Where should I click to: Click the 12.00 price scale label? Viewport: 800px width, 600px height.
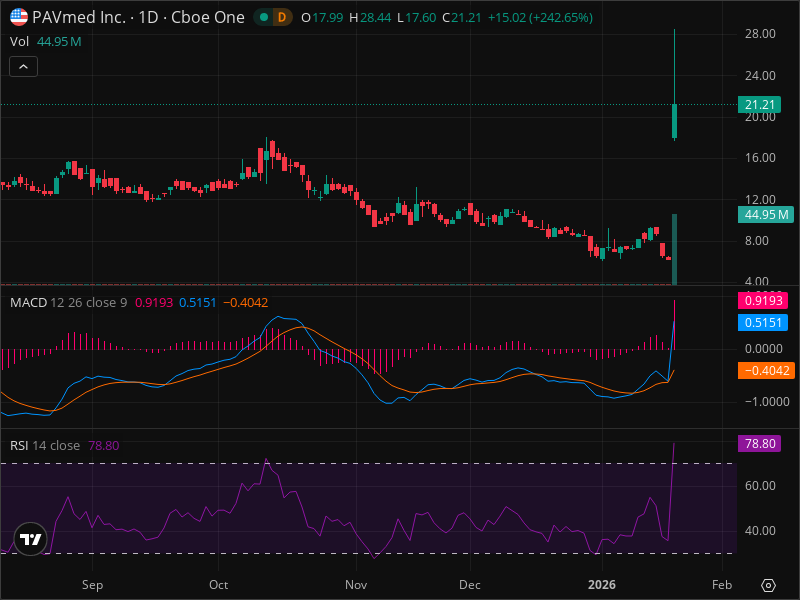coord(760,199)
